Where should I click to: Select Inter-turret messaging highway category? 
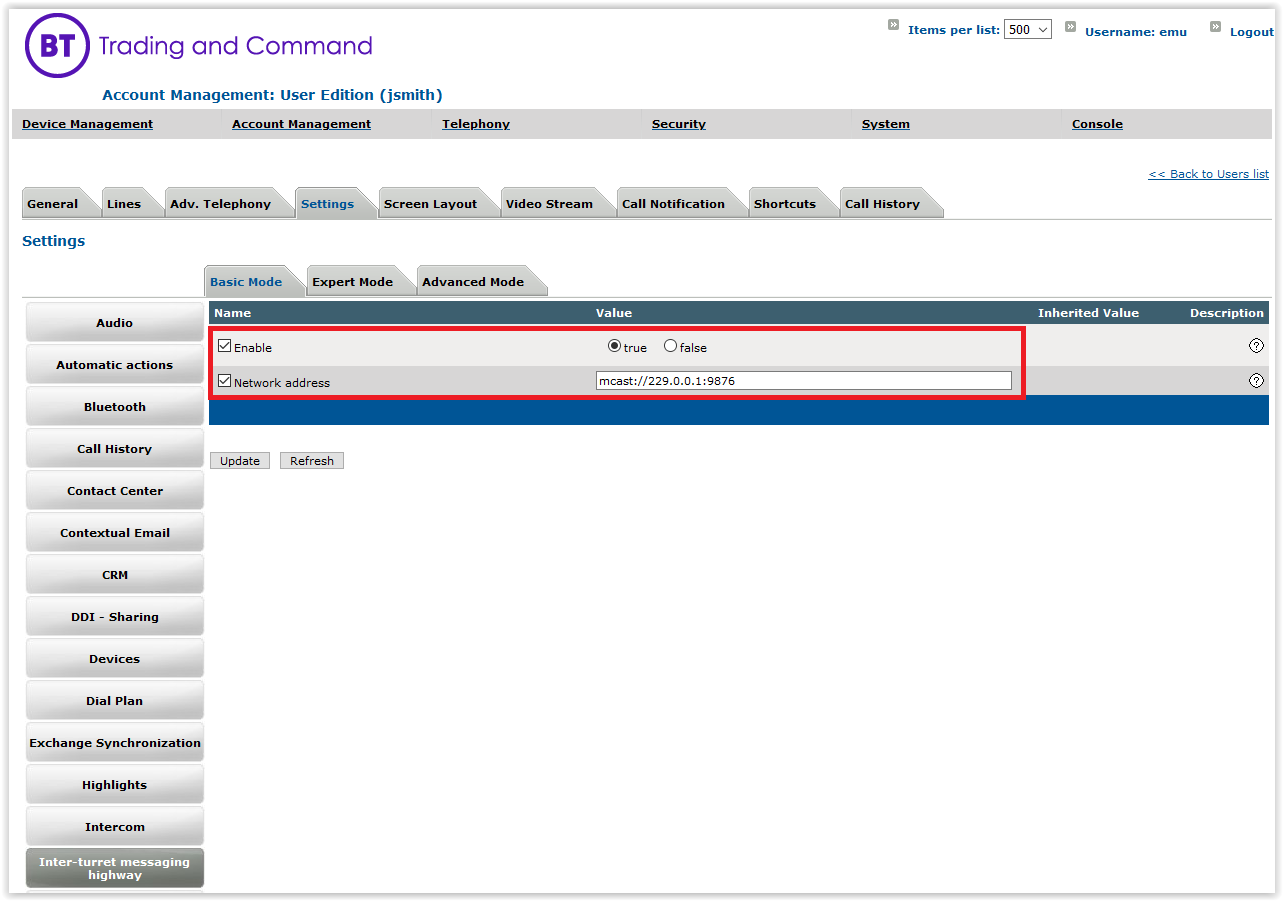click(115, 868)
